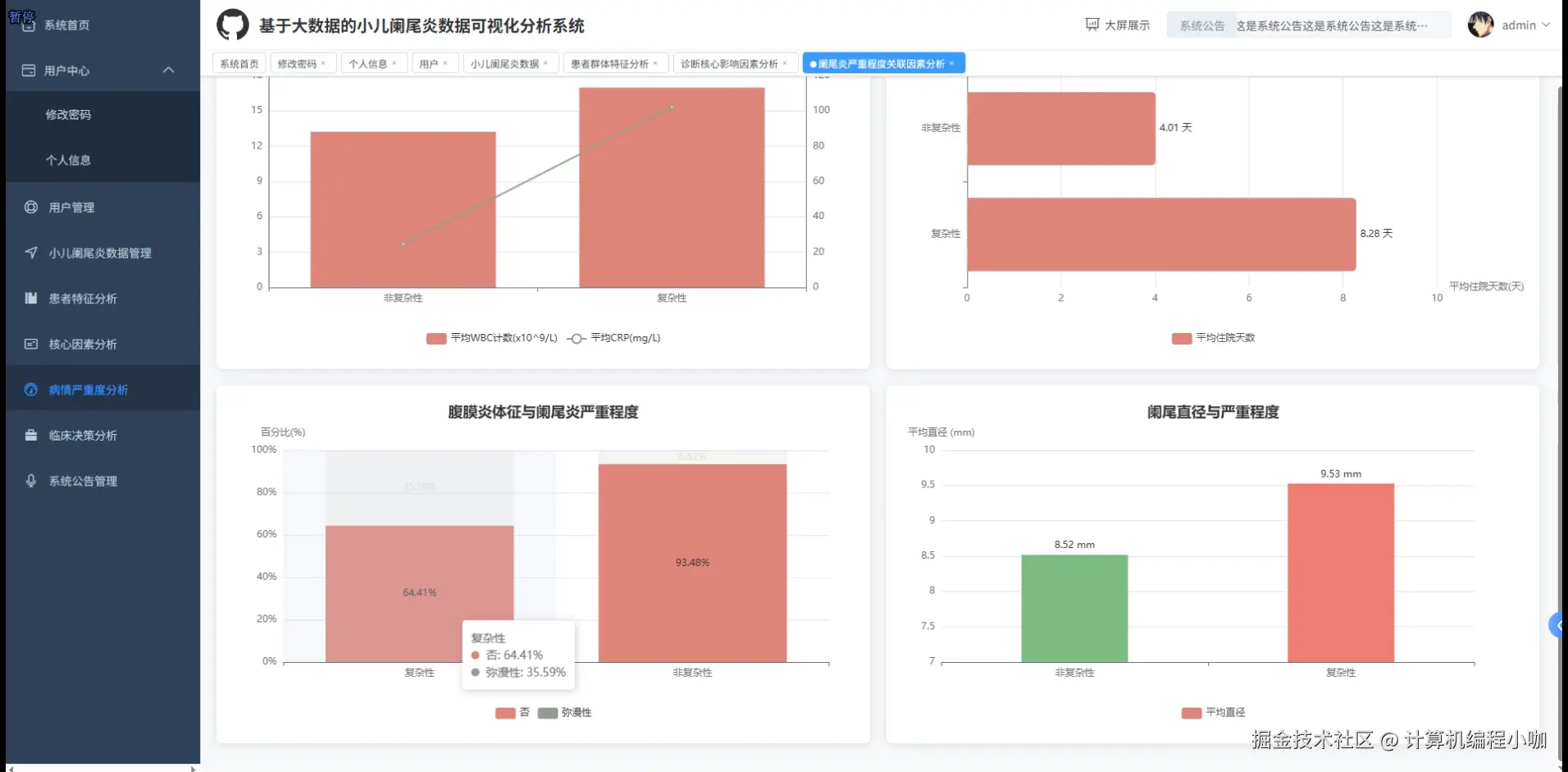The width and height of the screenshot is (1568, 772).
Task: Click the 大屏展示 button
Action: pyautogui.click(x=1118, y=25)
